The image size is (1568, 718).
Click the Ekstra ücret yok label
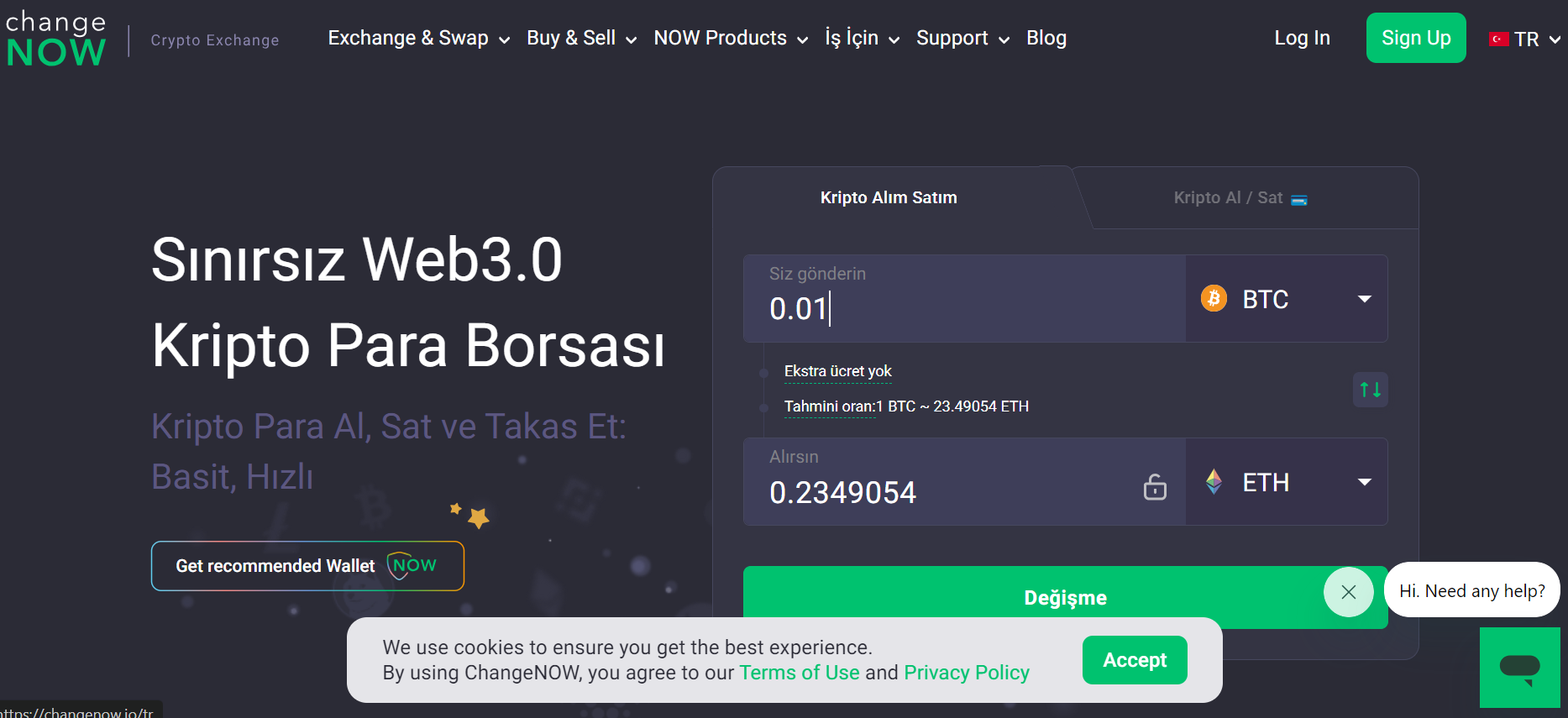tap(837, 371)
